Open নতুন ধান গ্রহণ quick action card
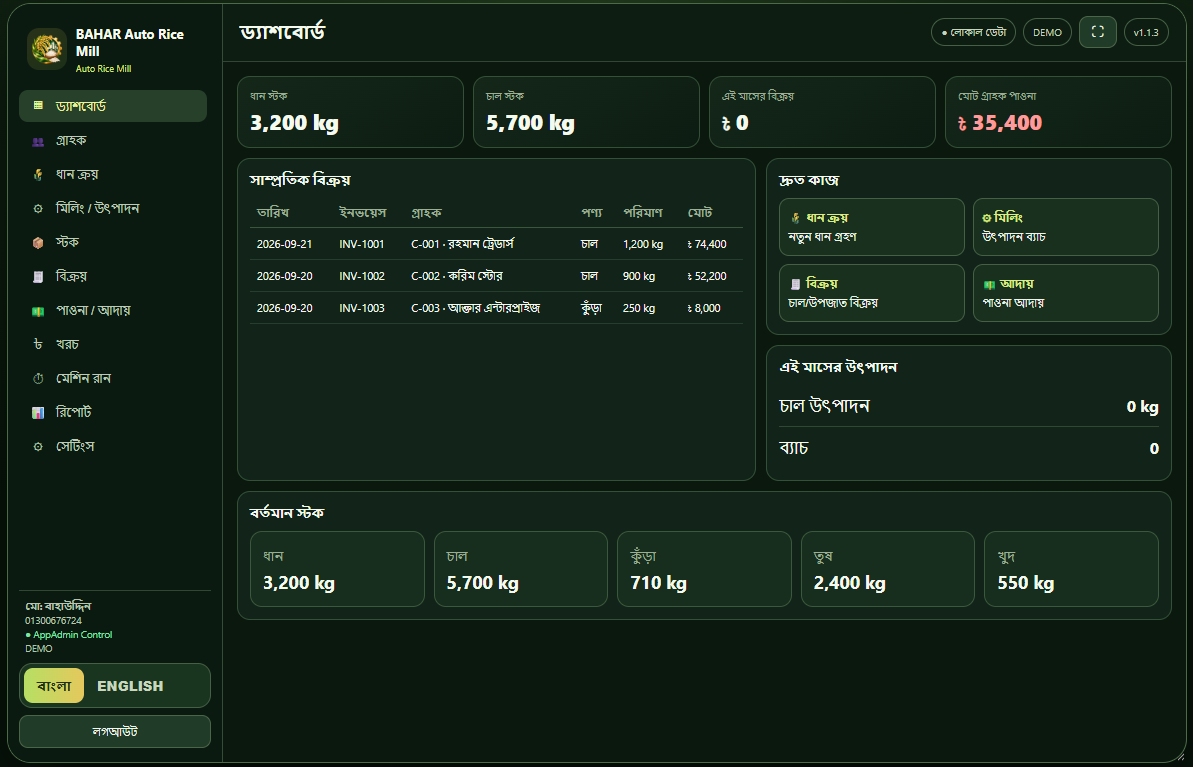The height and width of the screenshot is (767, 1193). pos(872,227)
